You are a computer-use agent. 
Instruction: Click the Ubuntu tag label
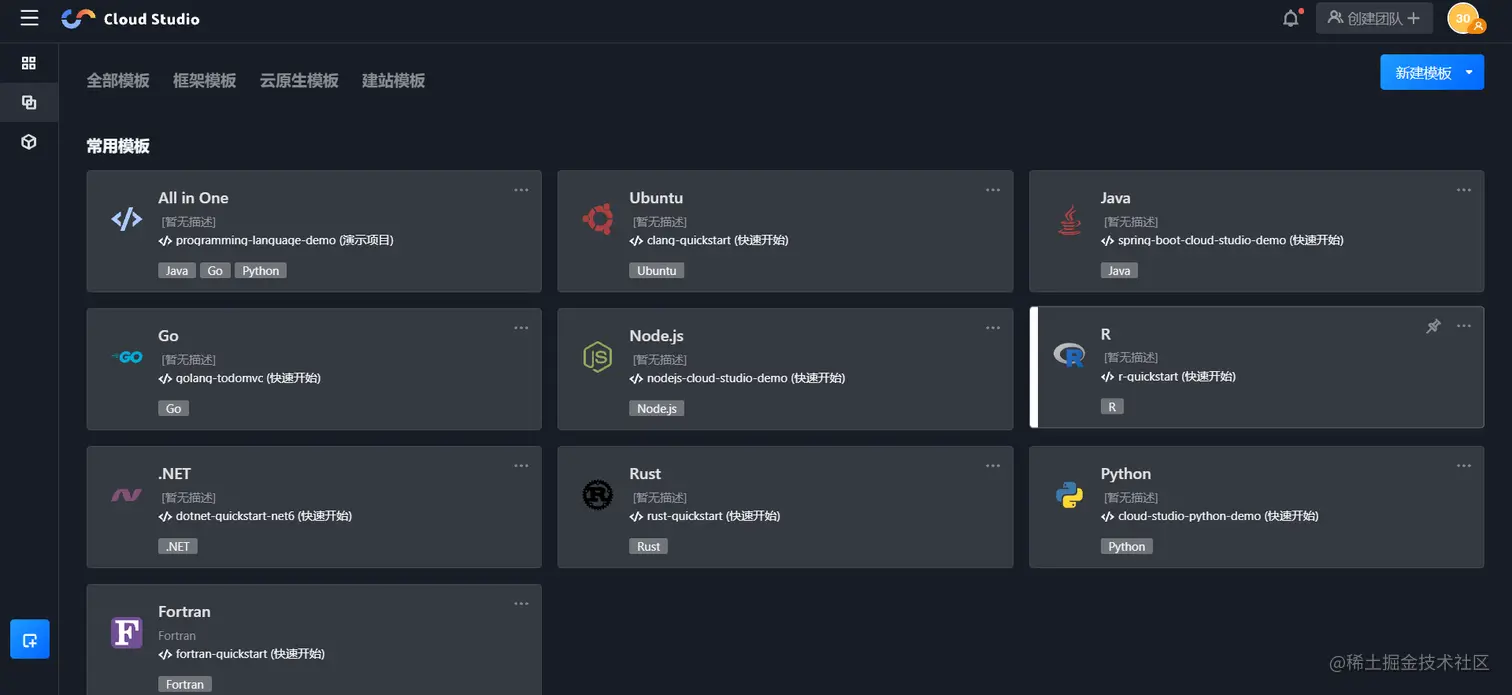[x=657, y=271]
